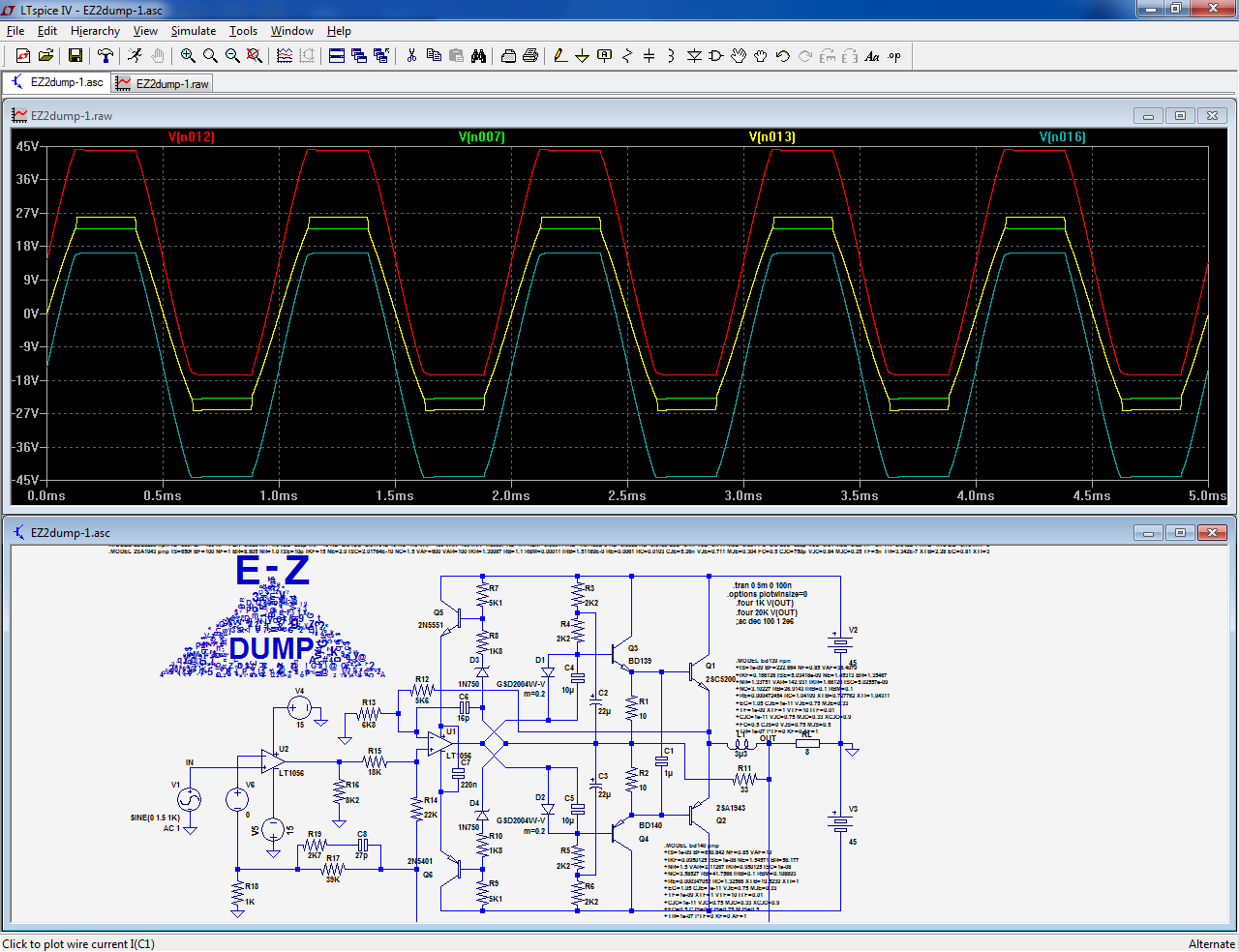1239x952 pixels.
Task: Open the Control Panel hammer icon
Action: point(105,56)
